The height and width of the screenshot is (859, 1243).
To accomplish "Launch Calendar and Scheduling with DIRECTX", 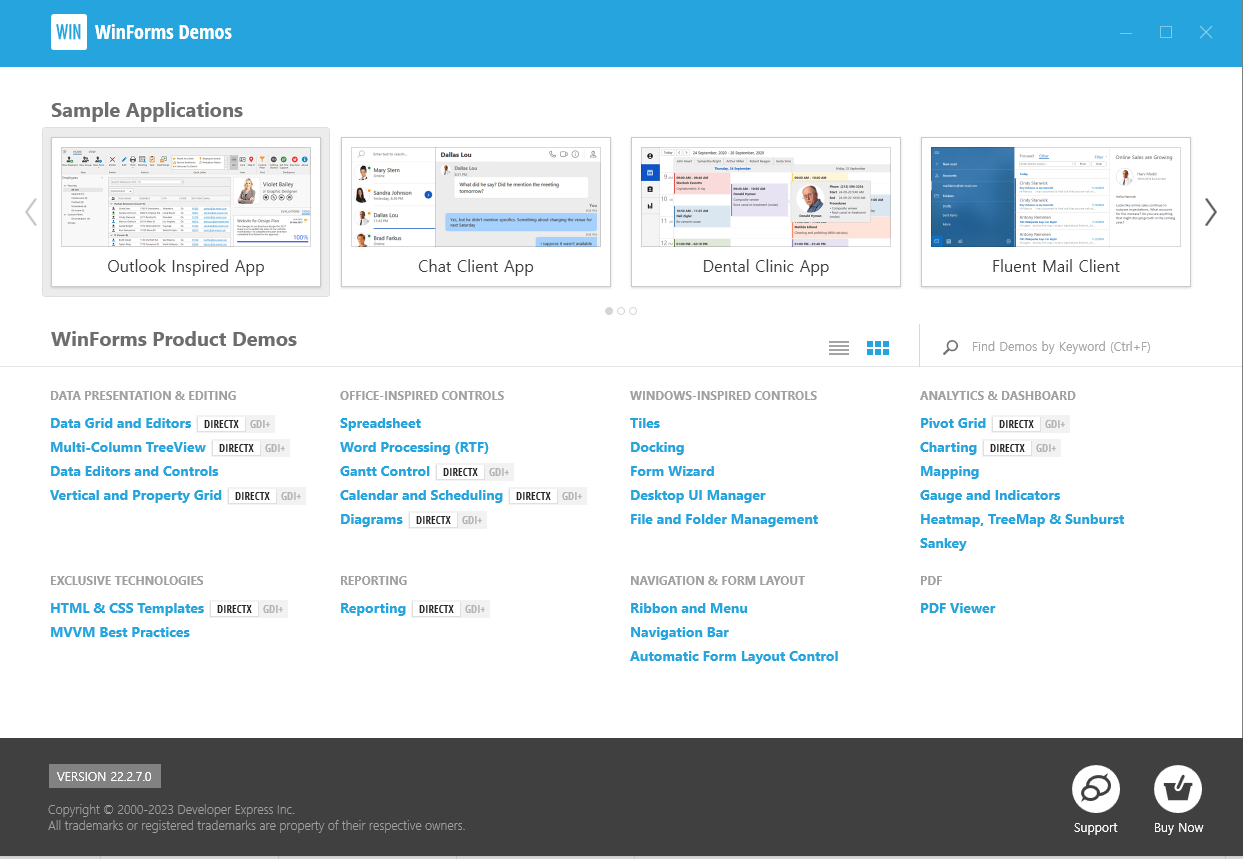I will [x=534, y=496].
